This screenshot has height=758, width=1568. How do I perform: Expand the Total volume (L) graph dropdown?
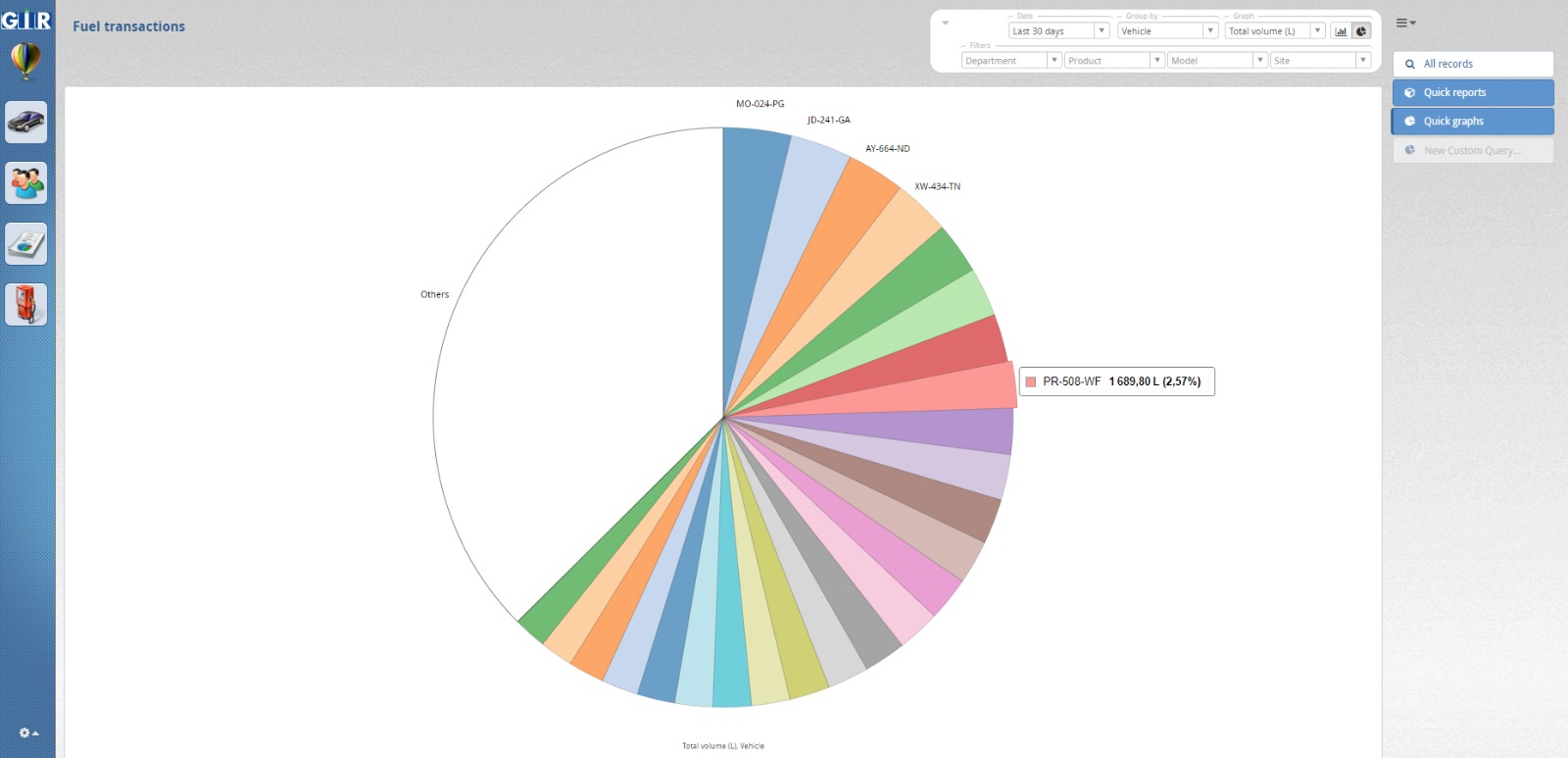point(1274,31)
